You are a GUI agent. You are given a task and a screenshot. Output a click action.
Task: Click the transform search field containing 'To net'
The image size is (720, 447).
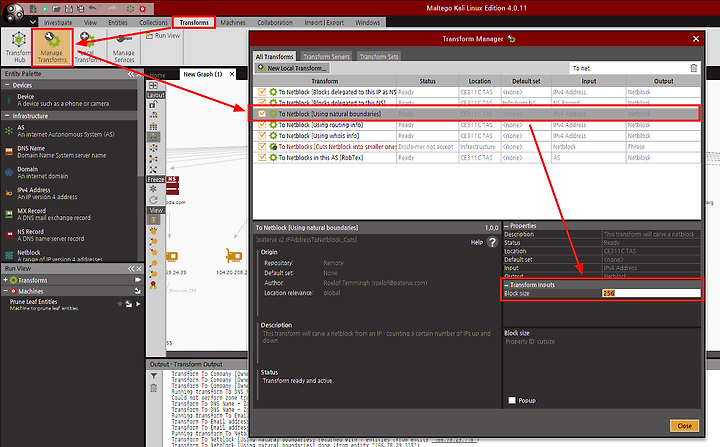pos(628,68)
